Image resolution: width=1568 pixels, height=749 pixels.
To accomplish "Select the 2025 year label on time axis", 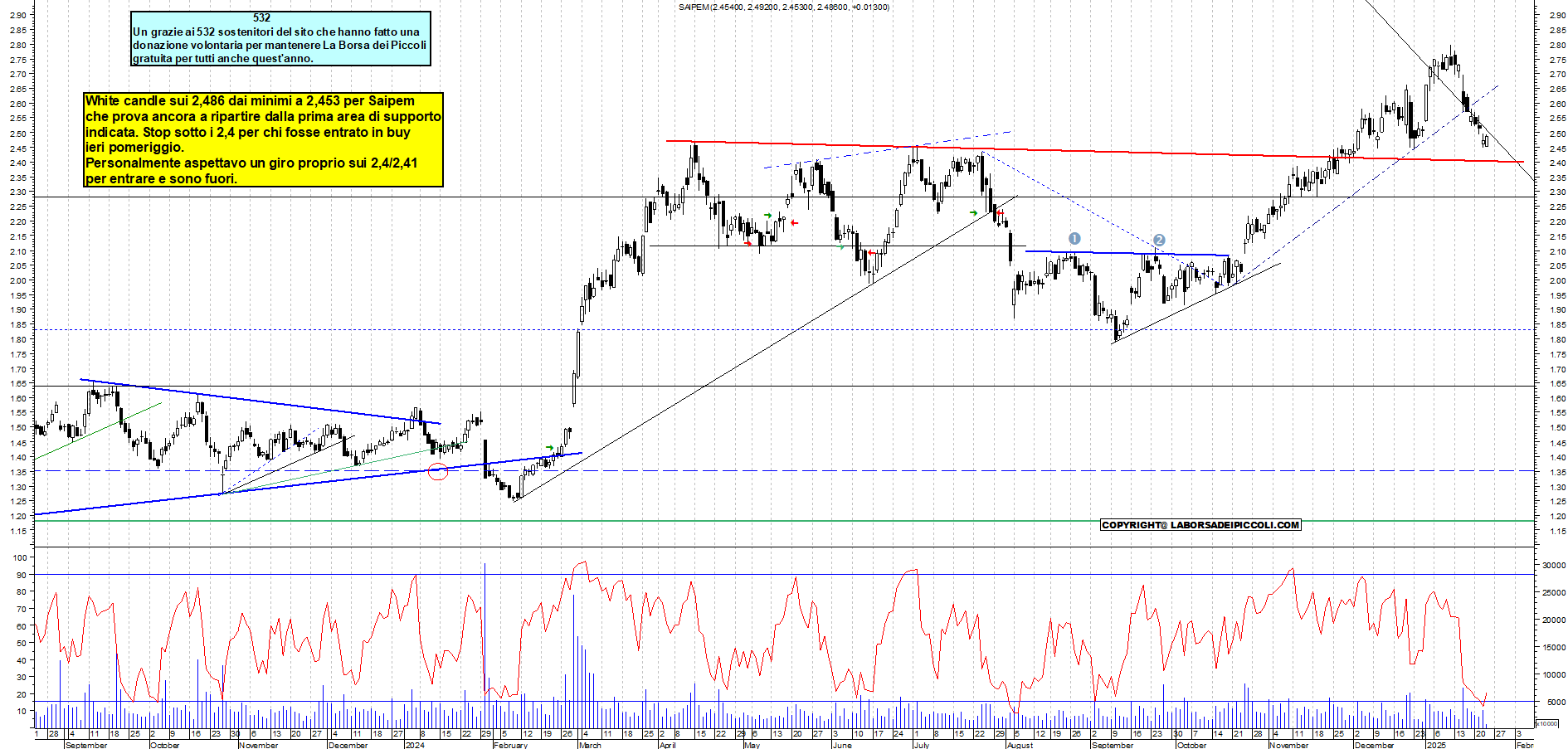I will pos(1436,745).
